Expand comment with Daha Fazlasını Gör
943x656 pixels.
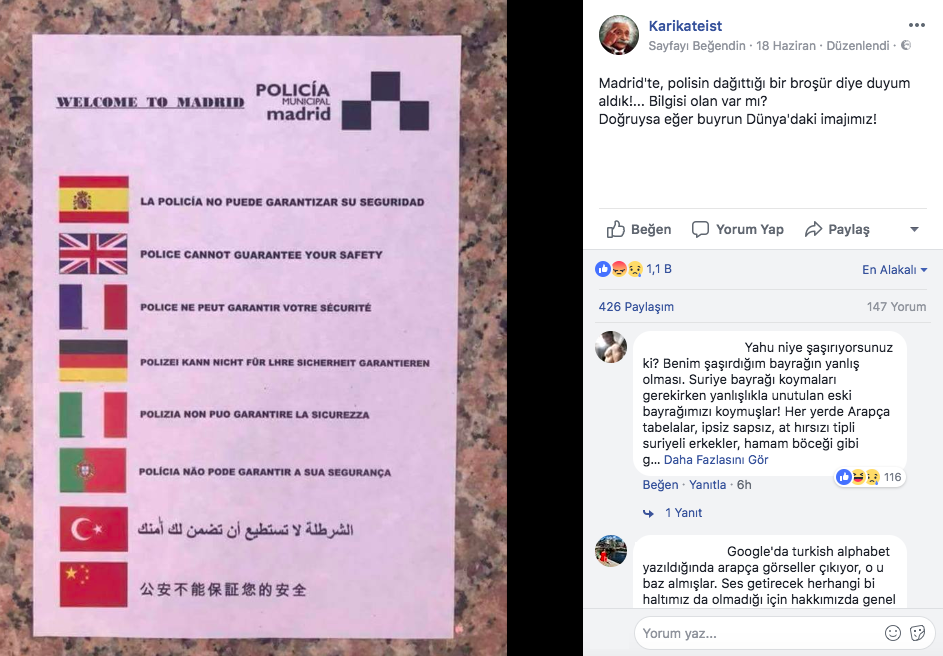click(716, 460)
